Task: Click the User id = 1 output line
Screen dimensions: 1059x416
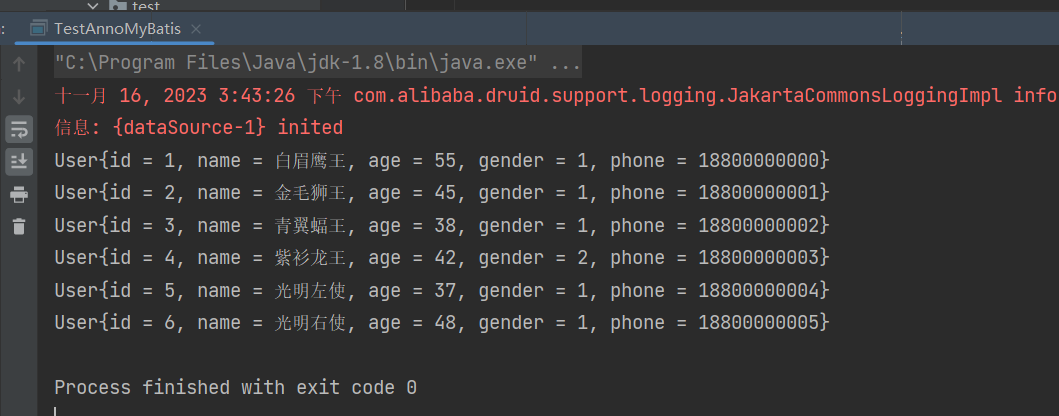Action: 441,160
